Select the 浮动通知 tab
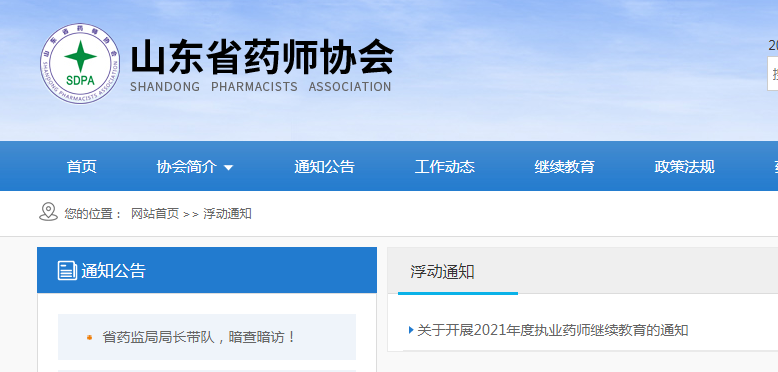This screenshot has height=372, width=778. [442, 272]
